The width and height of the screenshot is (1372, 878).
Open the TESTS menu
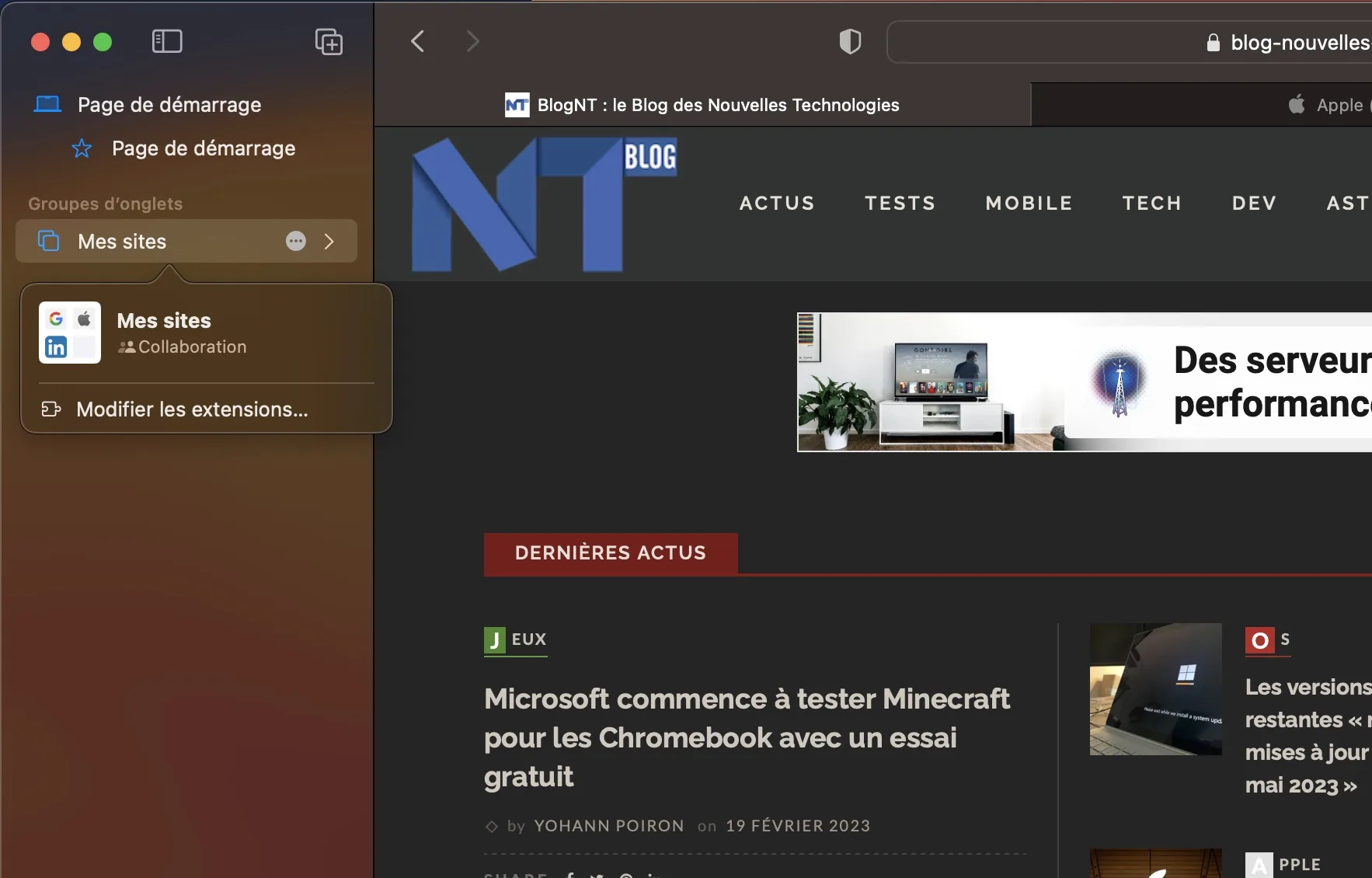[900, 203]
